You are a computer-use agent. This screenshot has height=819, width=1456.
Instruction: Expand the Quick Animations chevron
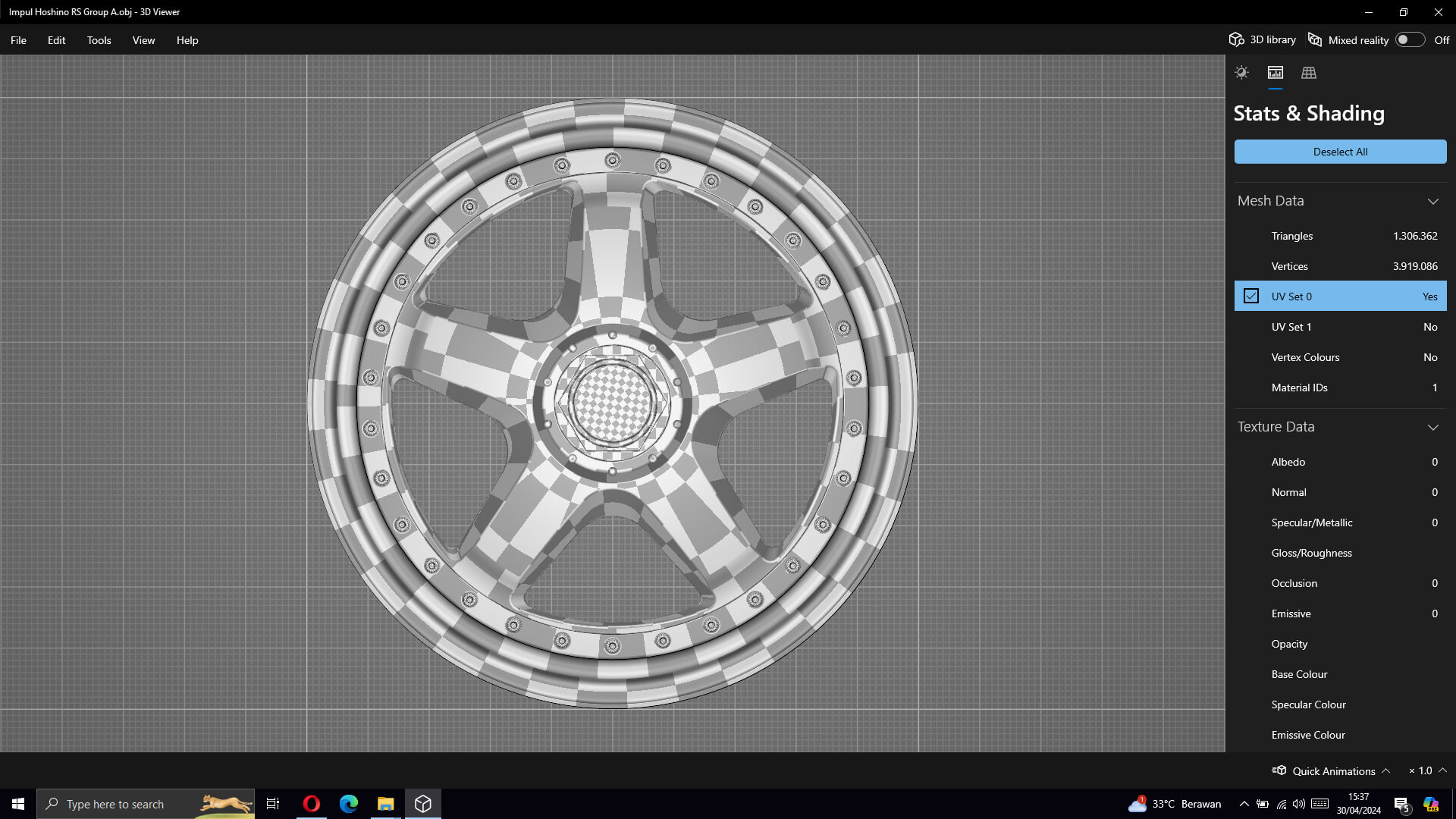tap(1385, 770)
